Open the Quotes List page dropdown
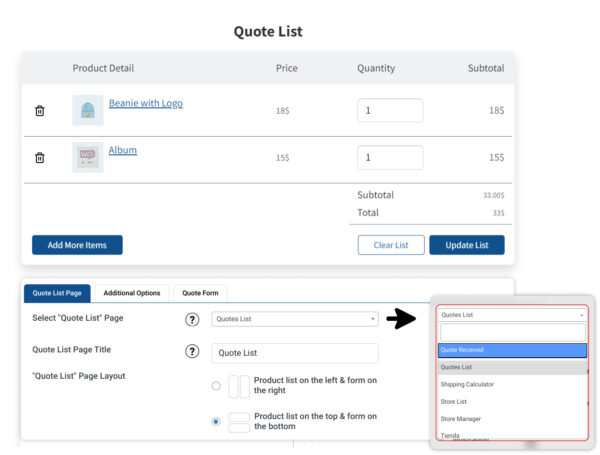600x455 pixels. point(295,319)
